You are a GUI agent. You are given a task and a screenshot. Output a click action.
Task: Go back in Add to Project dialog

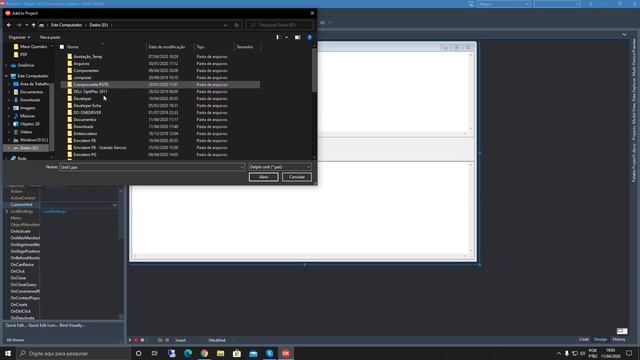[9, 25]
